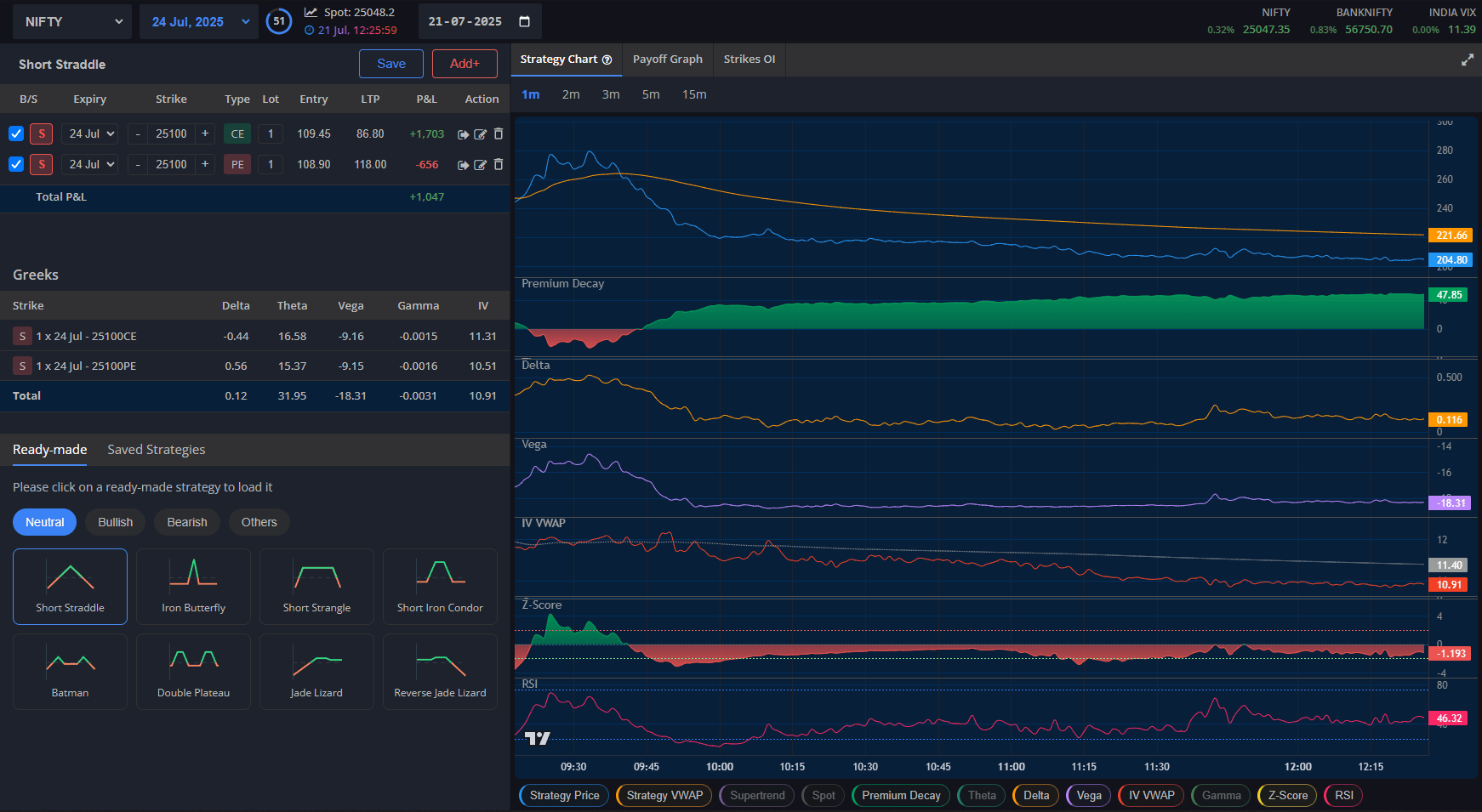The height and width of the screenshot is (812, 1482).
Task: Enable the Theta indicator
Action: pyautogui.click(x=982, y=796)
